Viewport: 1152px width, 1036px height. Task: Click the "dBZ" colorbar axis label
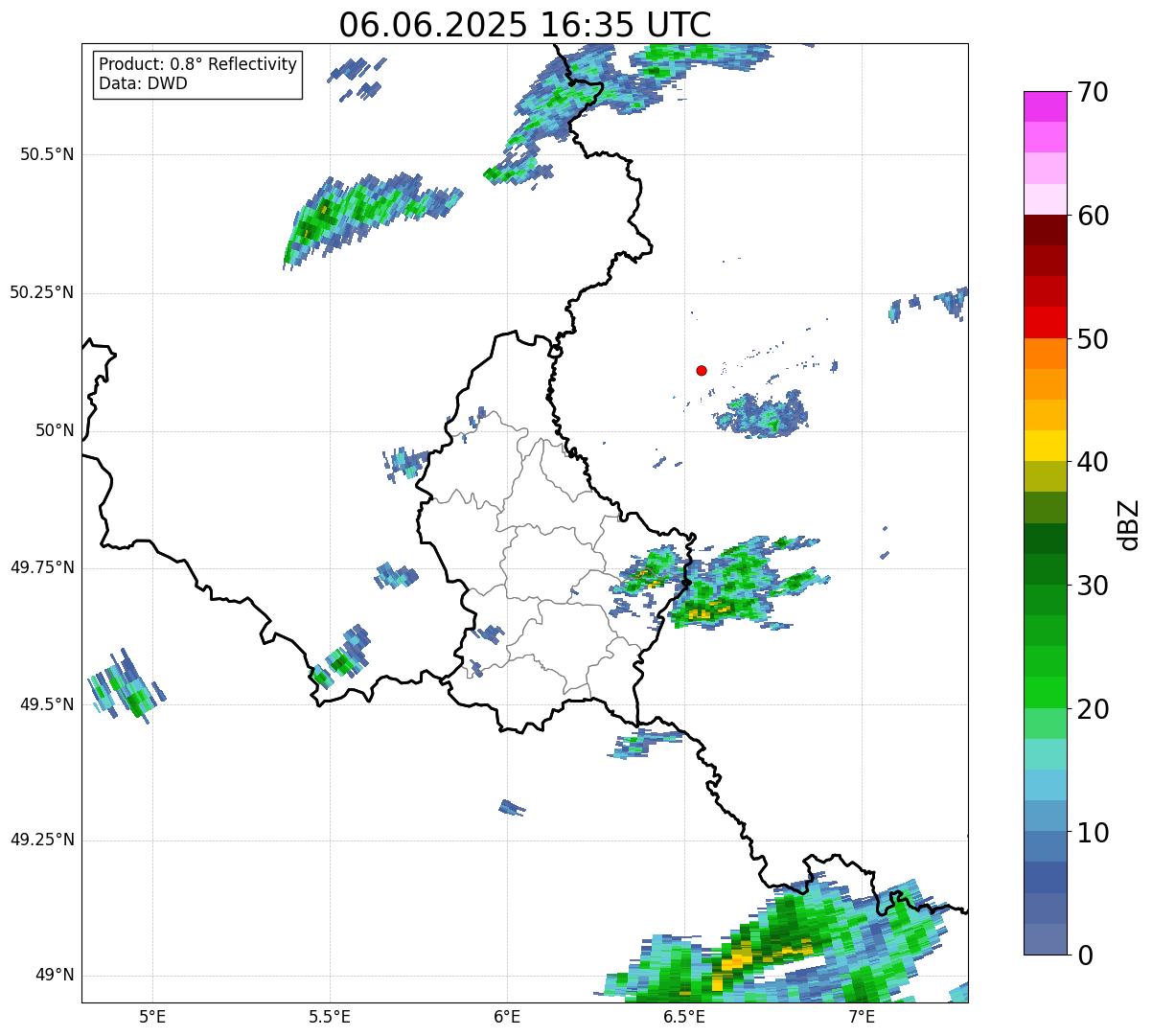pyautogui.click(x=1130, y=524)
